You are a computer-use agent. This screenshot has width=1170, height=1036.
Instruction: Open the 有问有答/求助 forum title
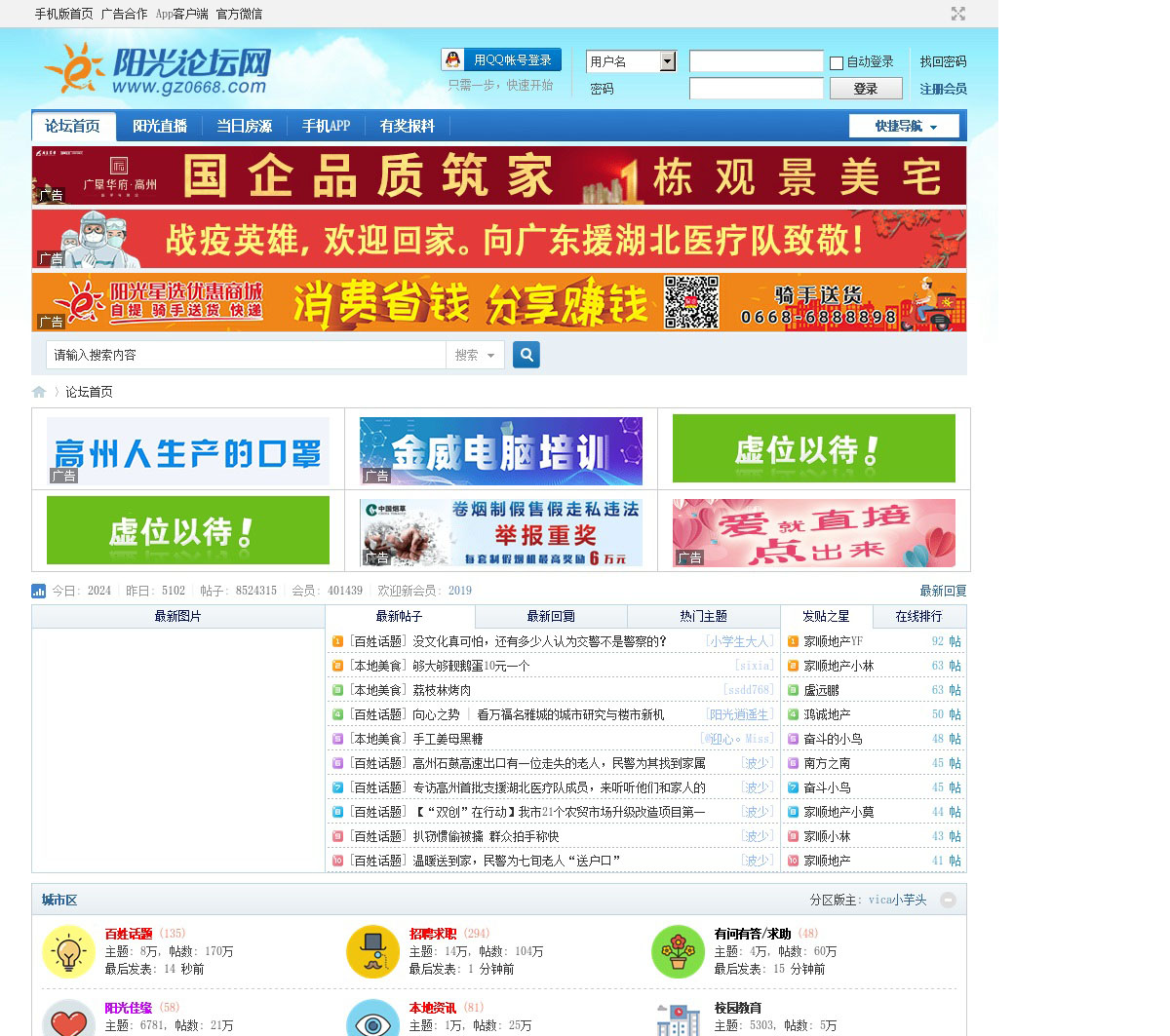pyautogui.click(x=753, y=934)
